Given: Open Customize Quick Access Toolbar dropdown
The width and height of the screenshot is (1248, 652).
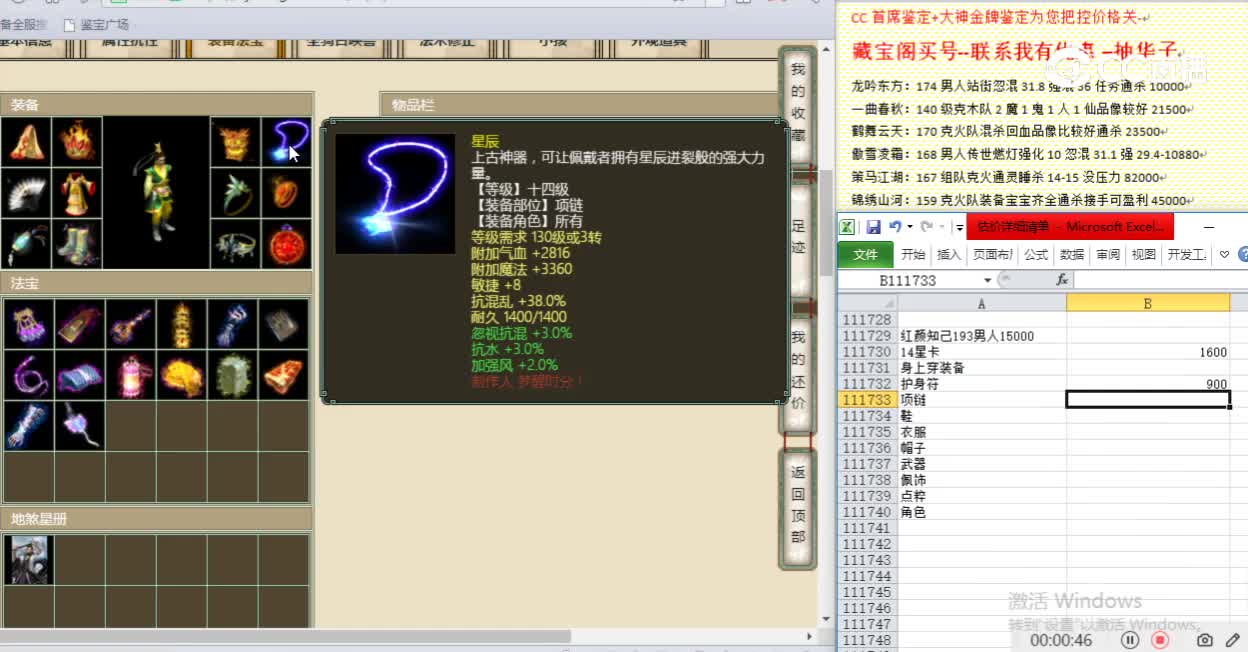Looking at the screenshot, I should [x=958, y=228].
